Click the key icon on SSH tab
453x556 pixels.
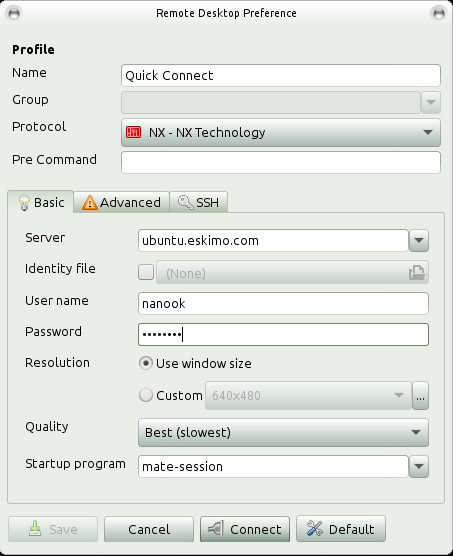click(x=185, y=202)
